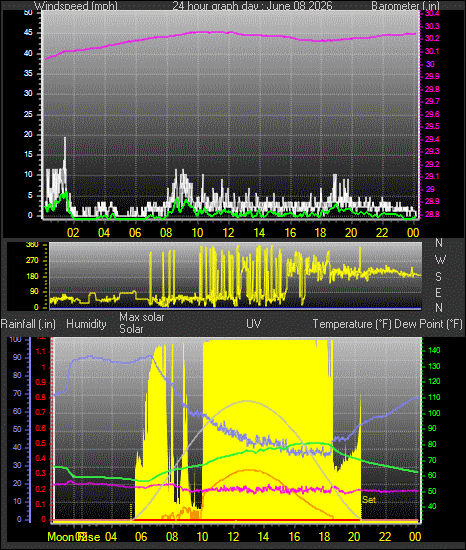Screen dimensions: 466x550
Task: Click the Humidity legend label
Action: click(x=86, y=324)
